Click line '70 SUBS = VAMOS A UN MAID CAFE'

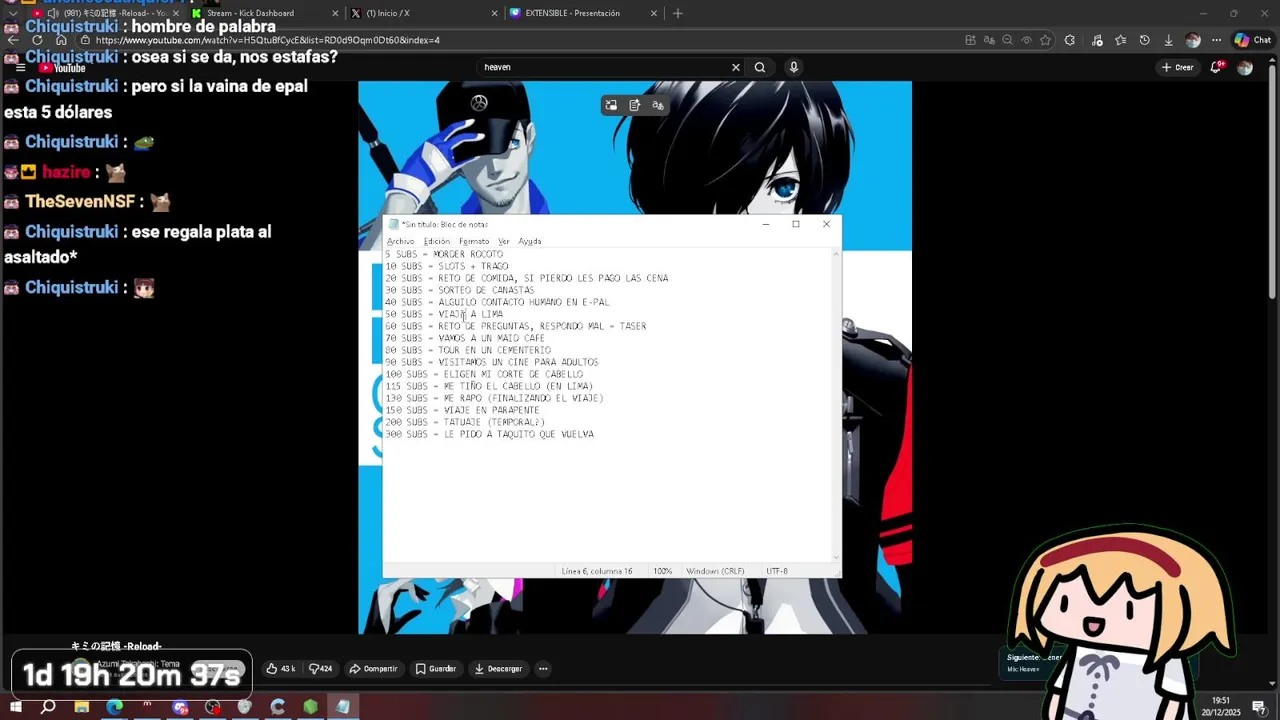(465, 338)
